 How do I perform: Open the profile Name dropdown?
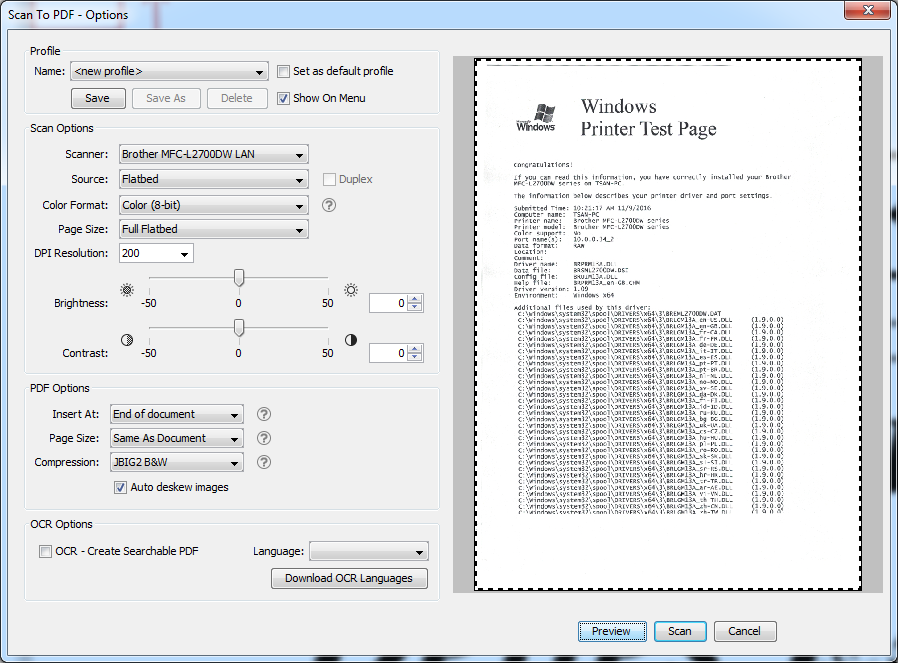coord(169,71)
